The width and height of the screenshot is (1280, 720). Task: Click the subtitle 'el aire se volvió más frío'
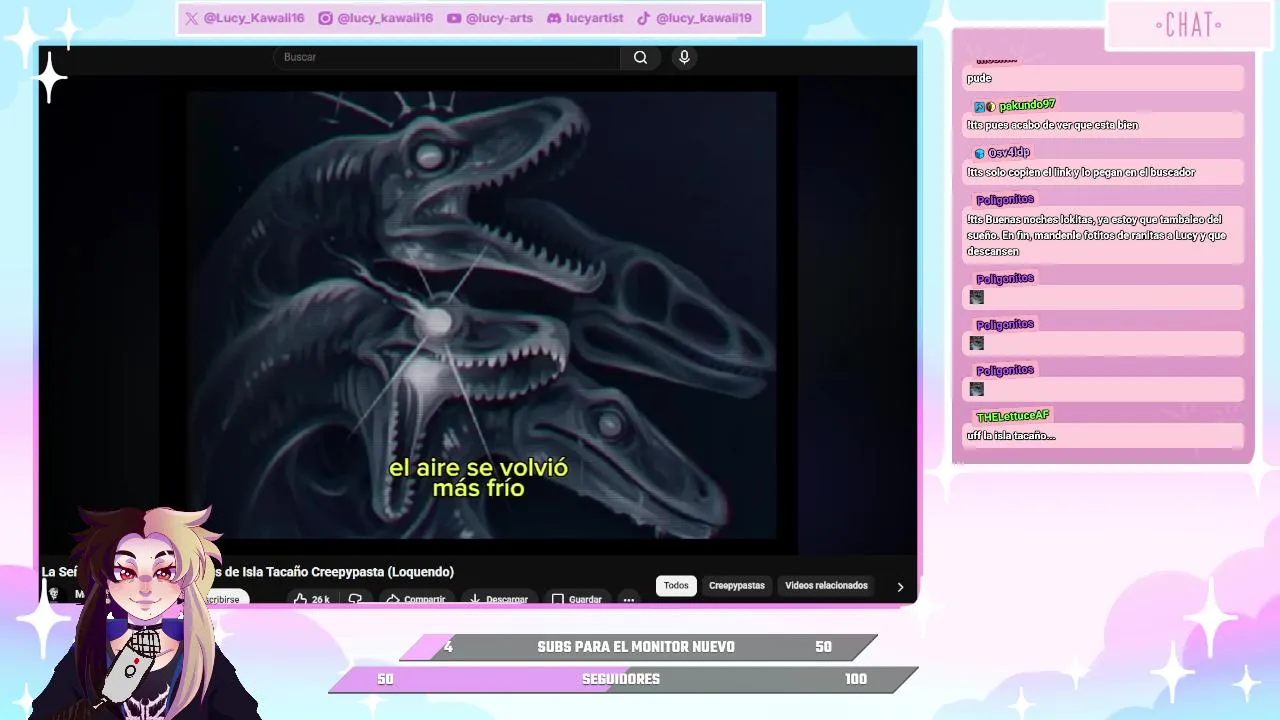(x=479, y=478)
